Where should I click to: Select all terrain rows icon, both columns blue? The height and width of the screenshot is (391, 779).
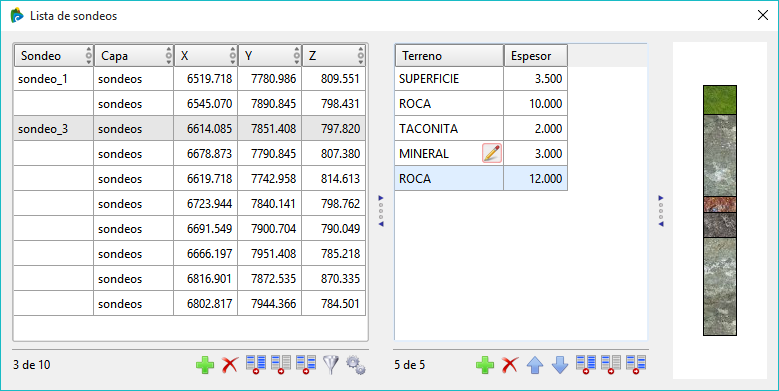click(586, 365)
